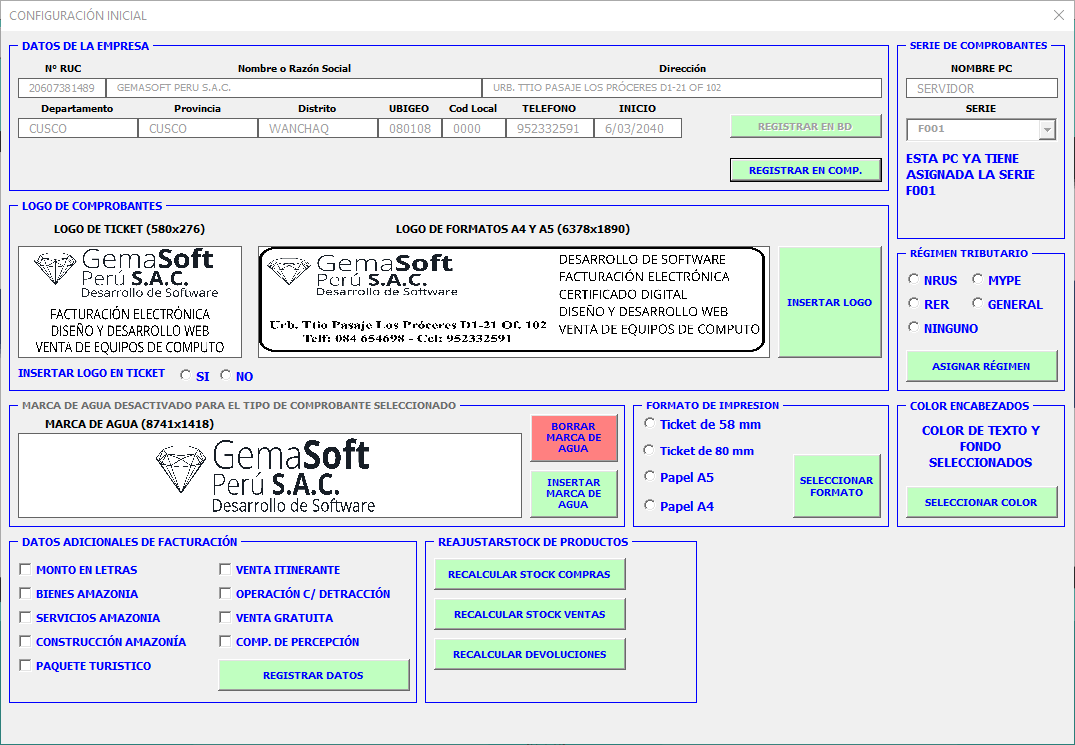Image resolution: width=1075 pixels, height=745 pixels.
Task: Click the Distrito field showing WANCHAQ
Action: 318,128
